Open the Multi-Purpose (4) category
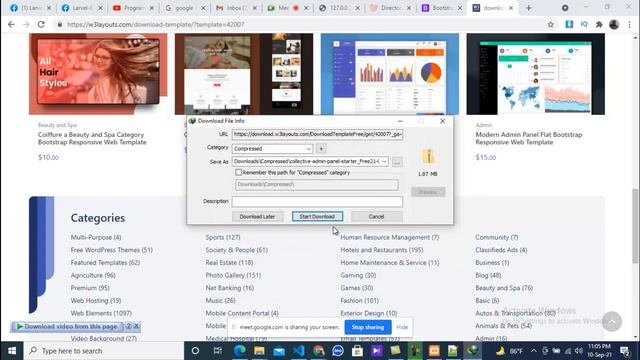The height and width of the screenshot is (360, 640). click(96, 237)
